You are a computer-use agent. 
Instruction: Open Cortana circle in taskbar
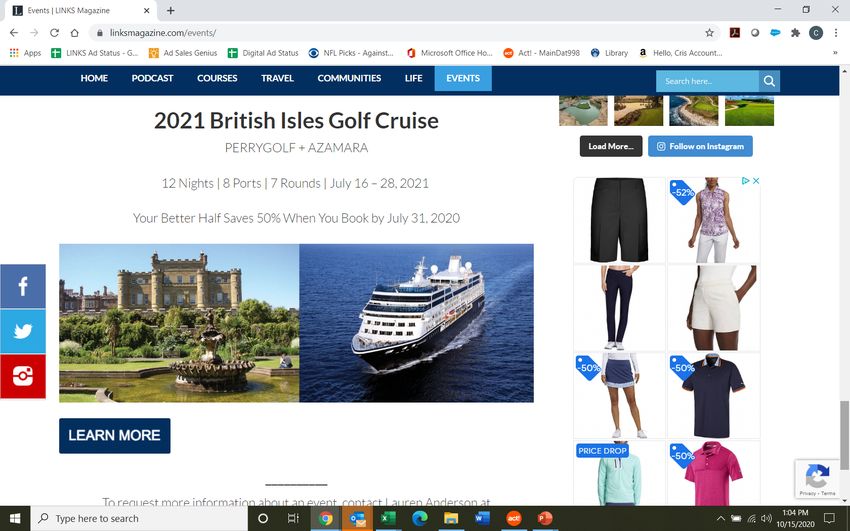263,519
